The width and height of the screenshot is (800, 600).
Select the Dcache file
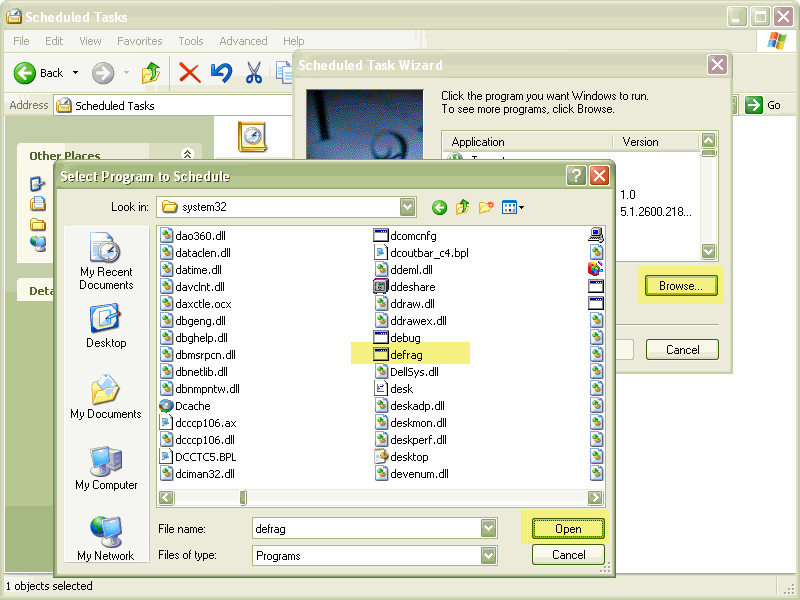pyautogui.click(x=185, y=406)
